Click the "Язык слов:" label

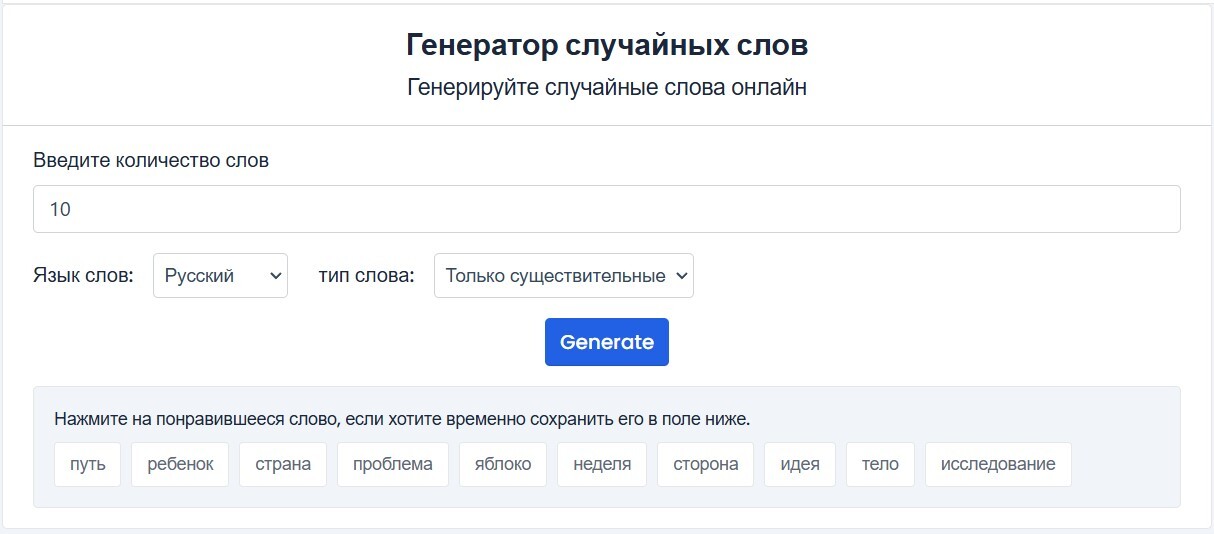point(83,275)
